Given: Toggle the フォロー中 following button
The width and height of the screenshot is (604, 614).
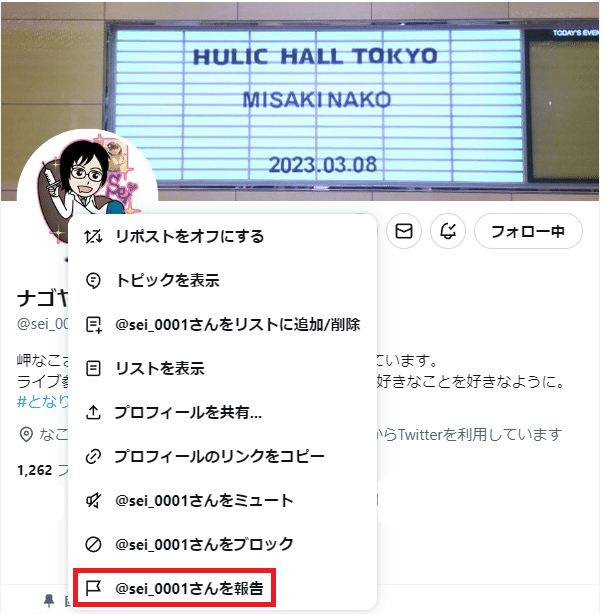Looking at the screenshot, I should [528, 231].
